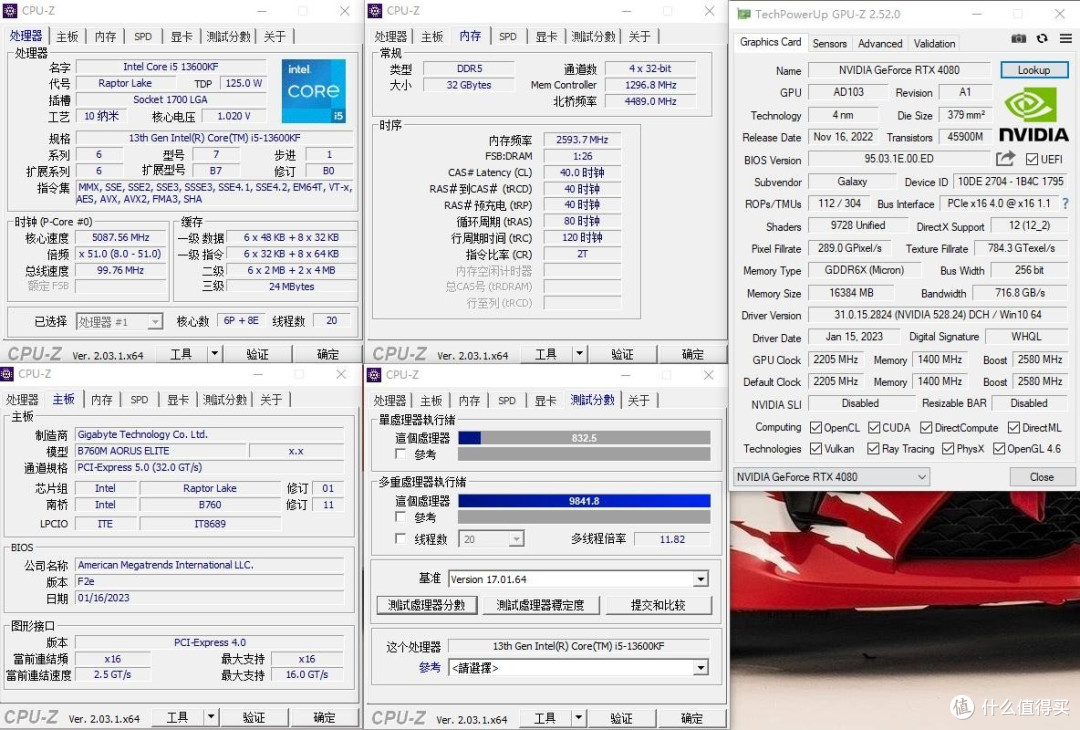Enable the 线程数 thread count checkbox
The image size is (1080, 730).
click(x=400, y=539)
